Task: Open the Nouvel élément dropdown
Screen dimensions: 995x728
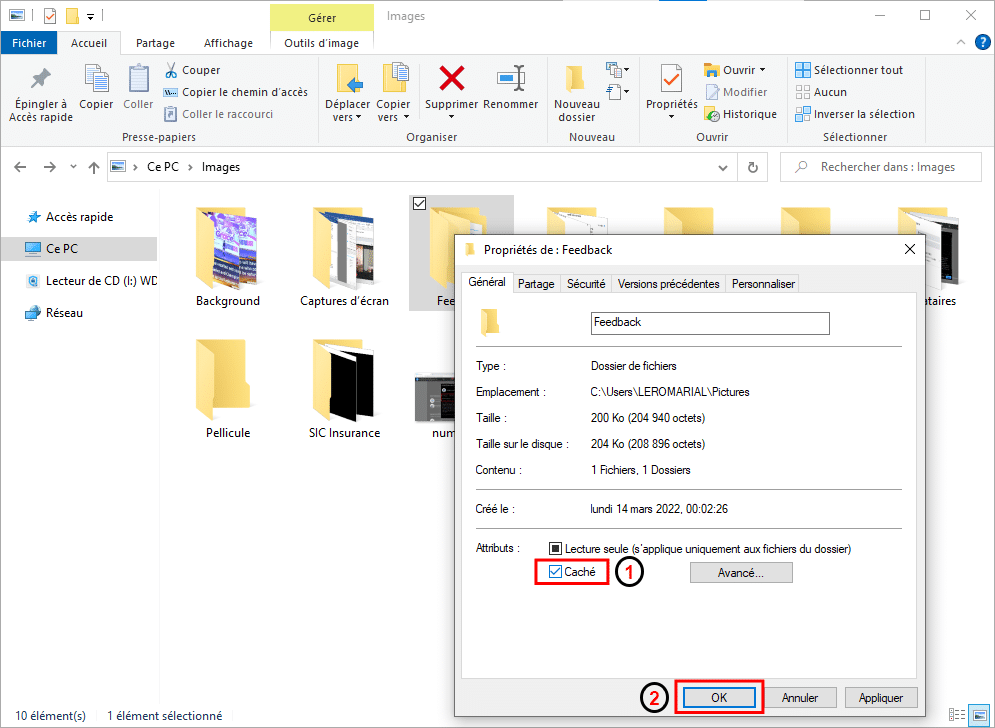Action: pyautogui.click(x=617, y=69)
